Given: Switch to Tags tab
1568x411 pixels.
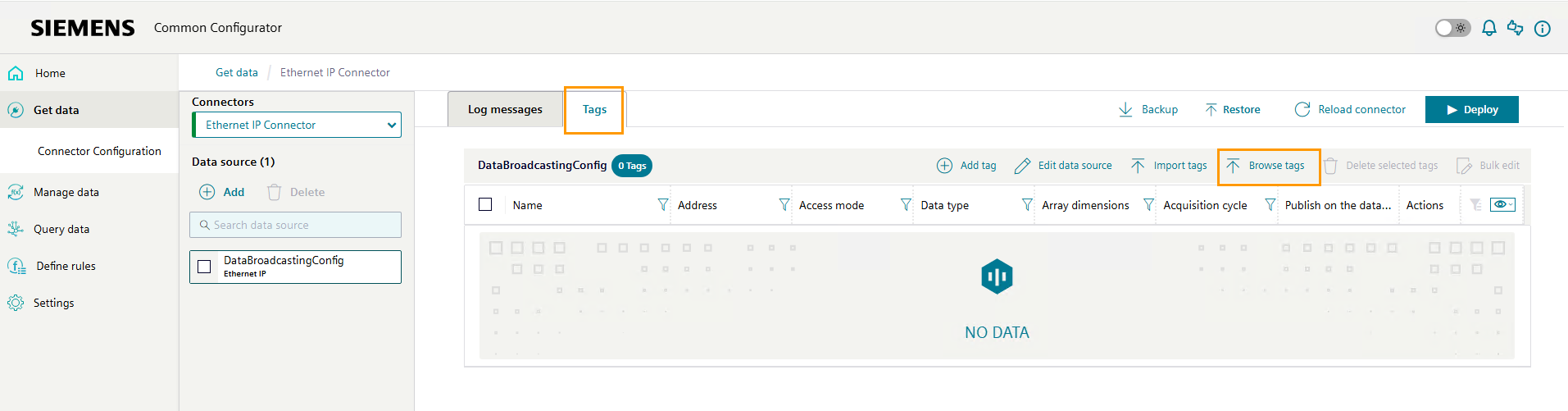Looking at the screenshot, I should [x=594, y=109].
